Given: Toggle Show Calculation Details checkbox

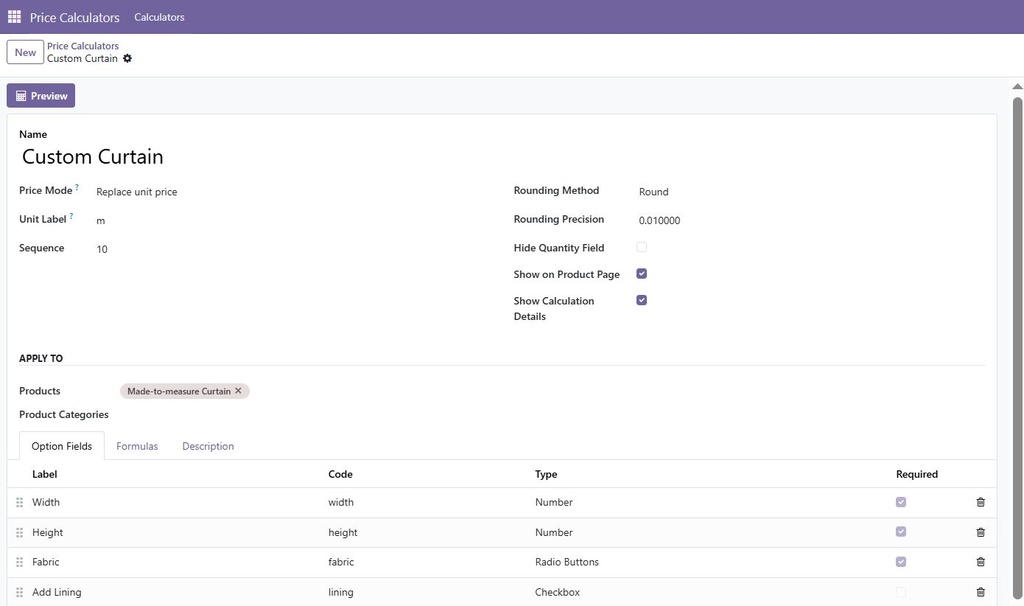Looking at the screenshot, I should point(641,300).
